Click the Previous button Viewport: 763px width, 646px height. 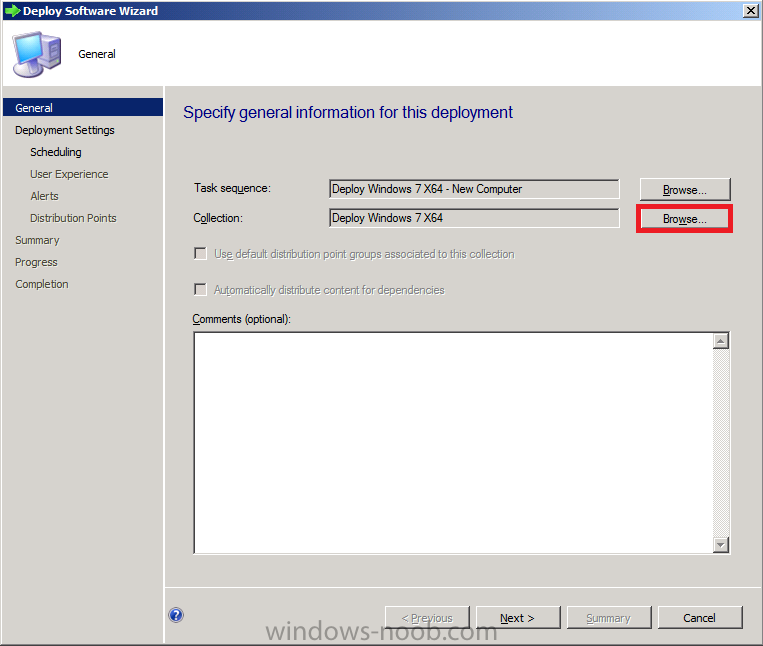click(427, 618)
